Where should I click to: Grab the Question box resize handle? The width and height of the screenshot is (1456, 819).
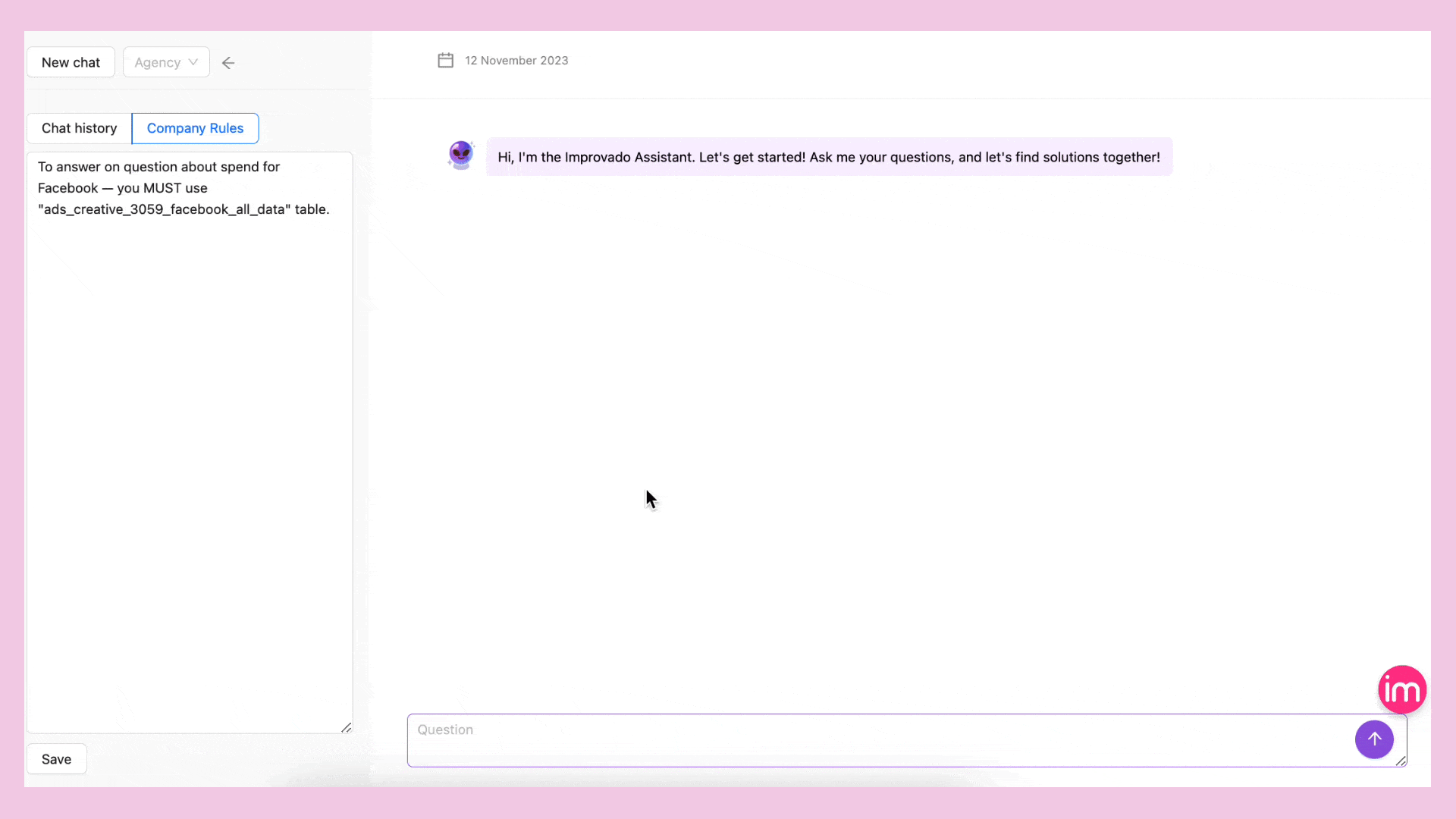point(1401,761)
